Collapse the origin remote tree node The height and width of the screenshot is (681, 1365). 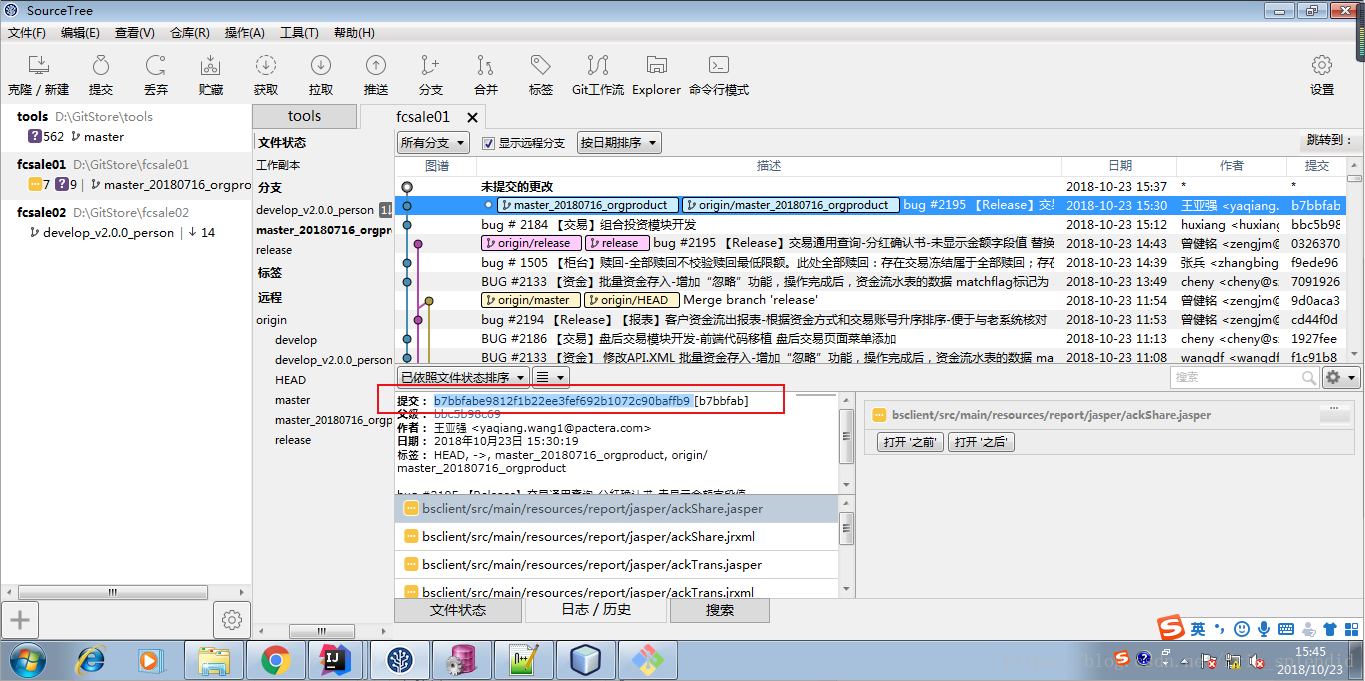(x=271, y=320)
